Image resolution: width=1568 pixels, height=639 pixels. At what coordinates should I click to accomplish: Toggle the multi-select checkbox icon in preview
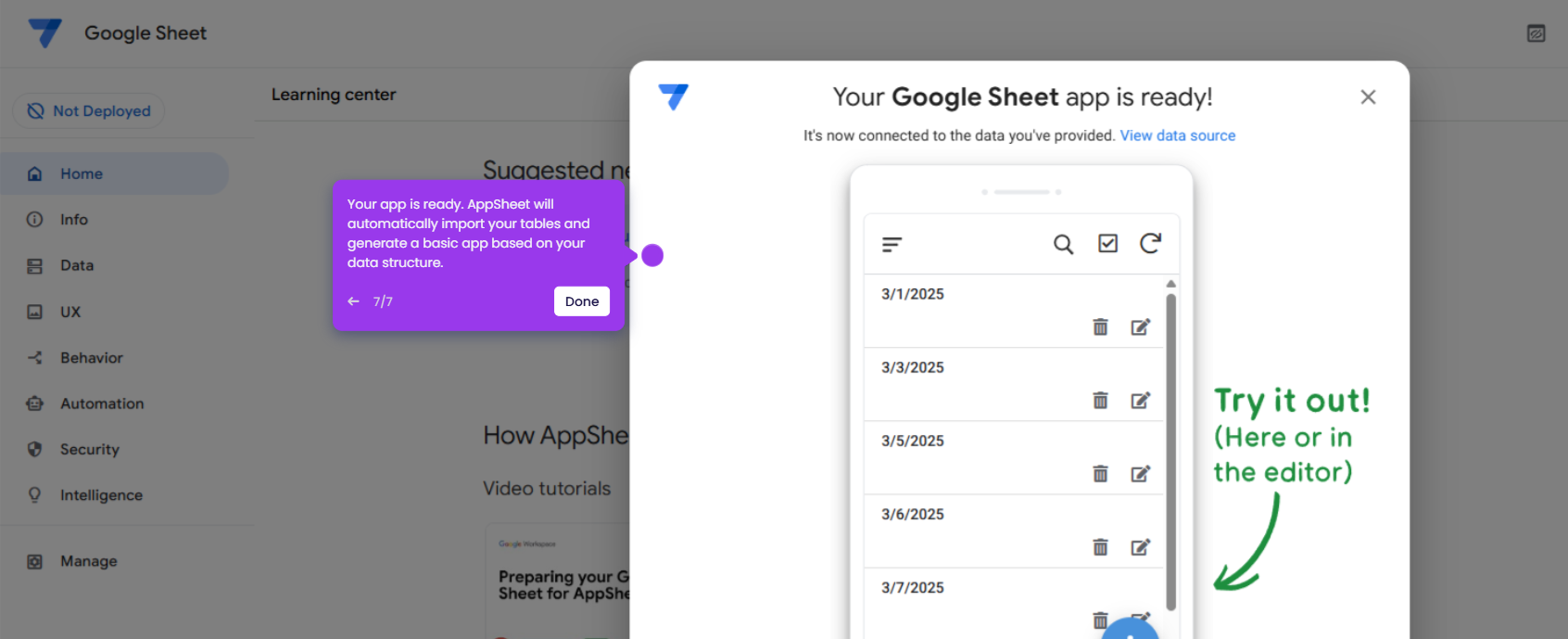click(1107, 243)
